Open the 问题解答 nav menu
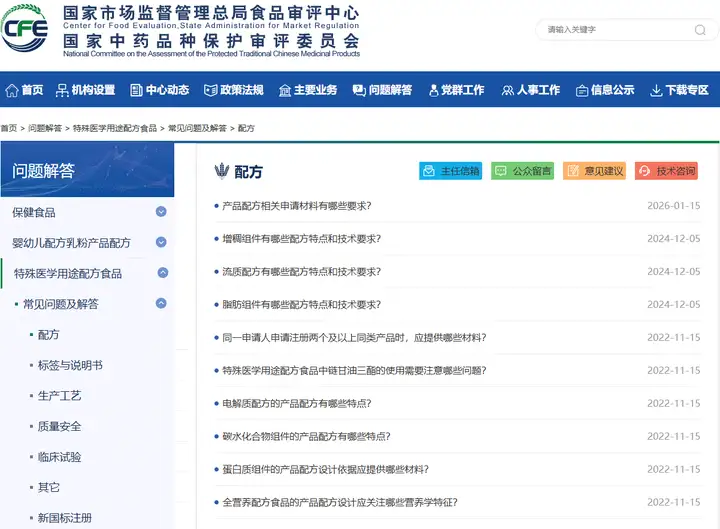 (391, 90)
